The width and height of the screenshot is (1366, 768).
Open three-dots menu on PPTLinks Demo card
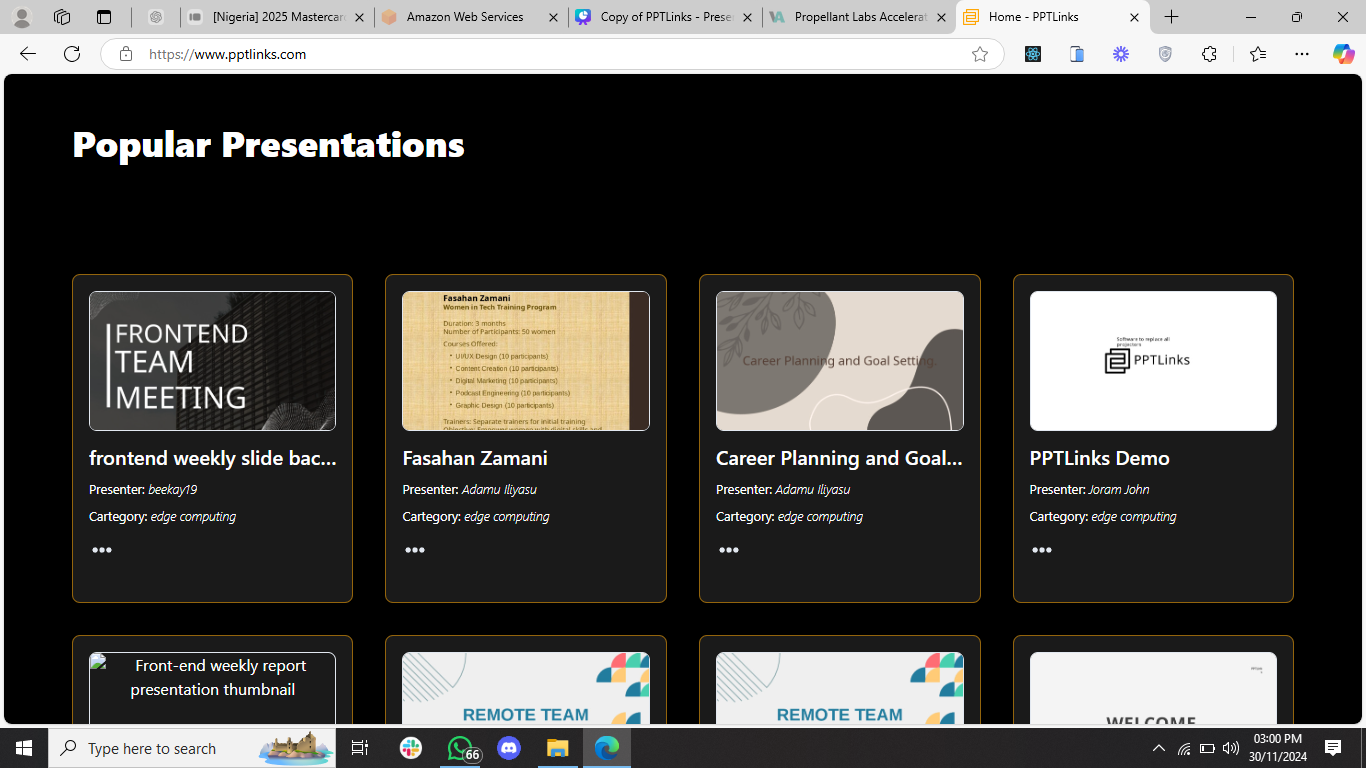[1042, 550]
